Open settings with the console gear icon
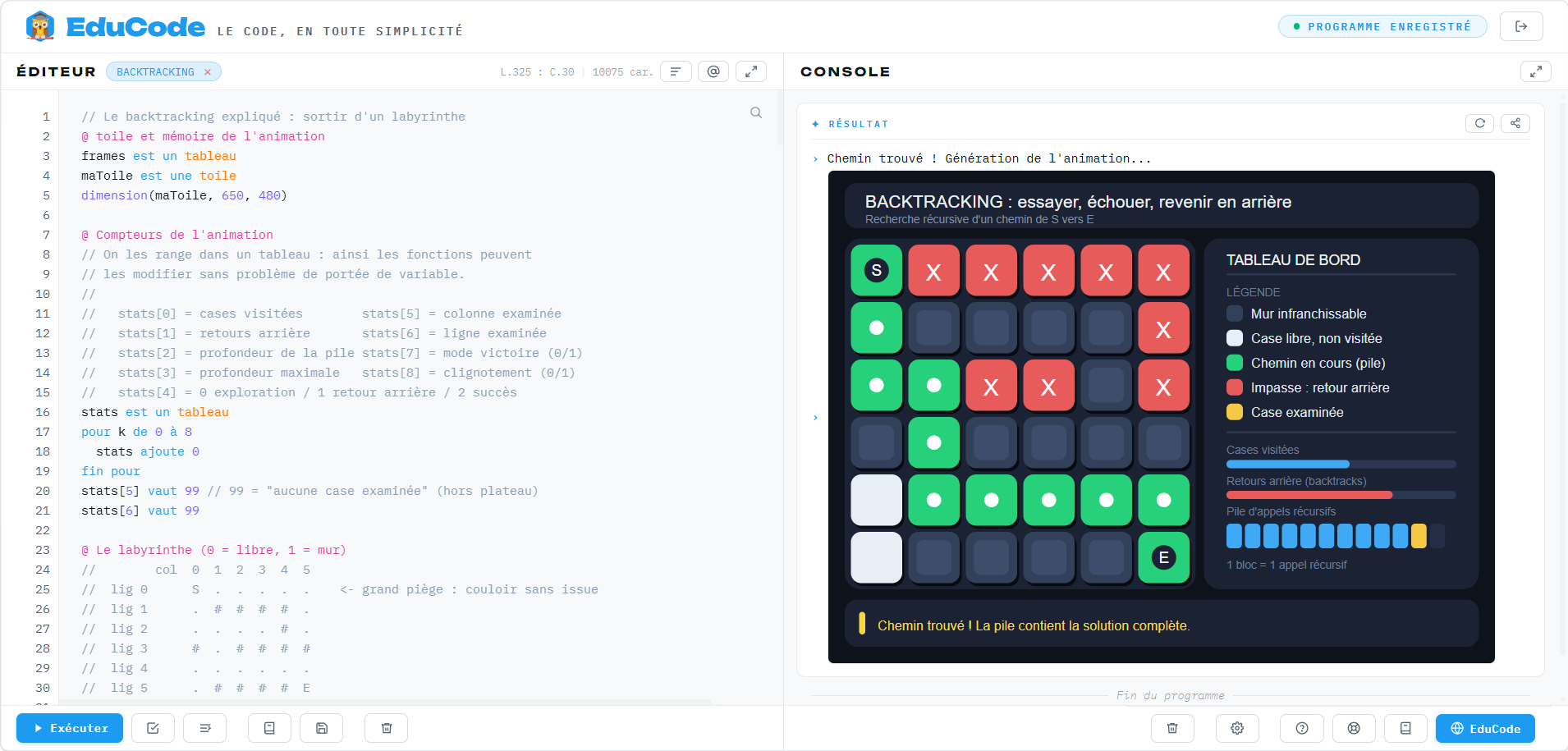Image resolution: width=1568 pixels, height=751 pixels. coord(1237,728)
